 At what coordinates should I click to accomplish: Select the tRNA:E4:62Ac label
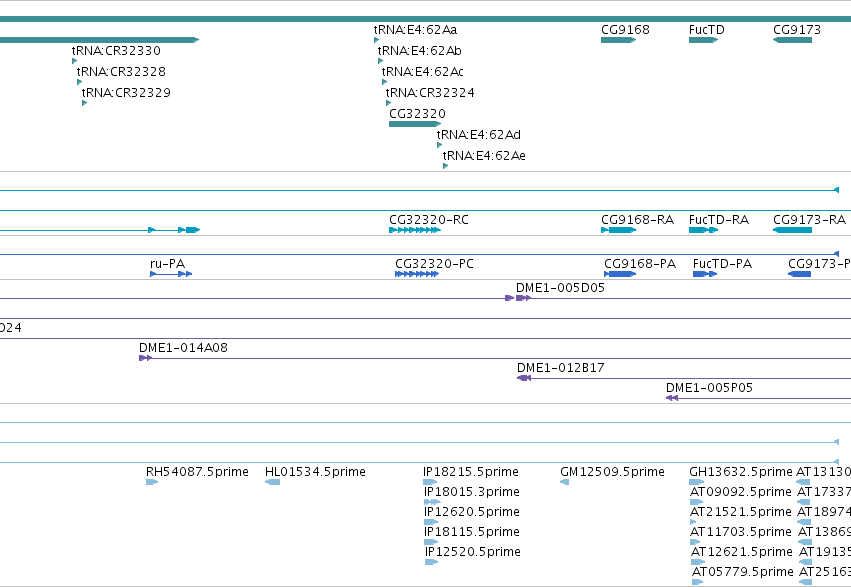pos(422,72)
